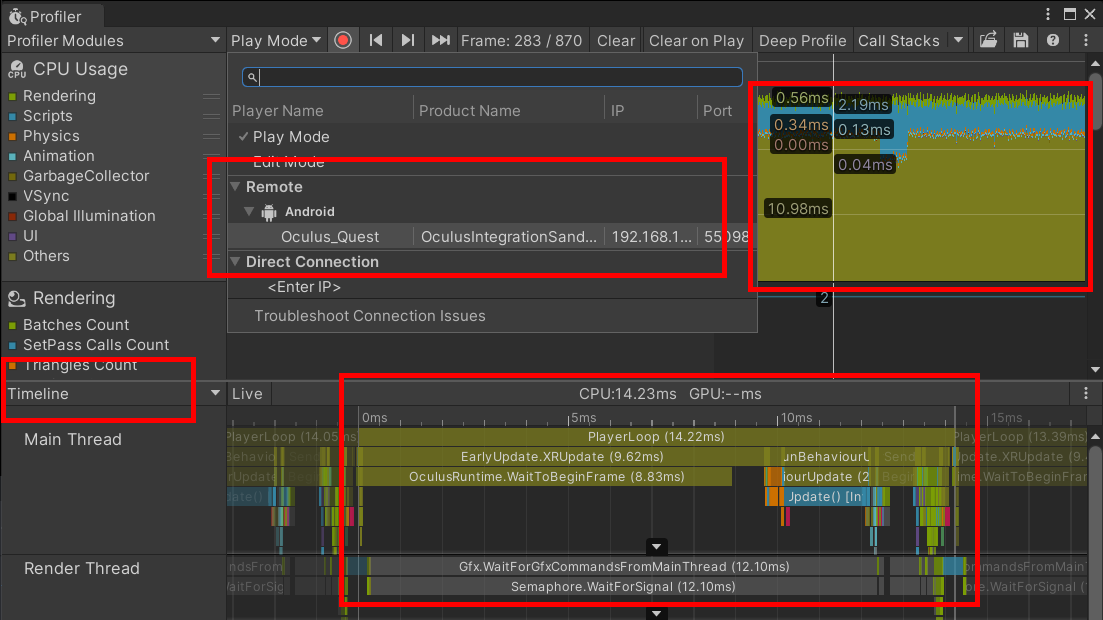Image resolution: width=1103 pixels, height=620 pixels.
Task: Click the Clear button
Action: coord(615,41)
